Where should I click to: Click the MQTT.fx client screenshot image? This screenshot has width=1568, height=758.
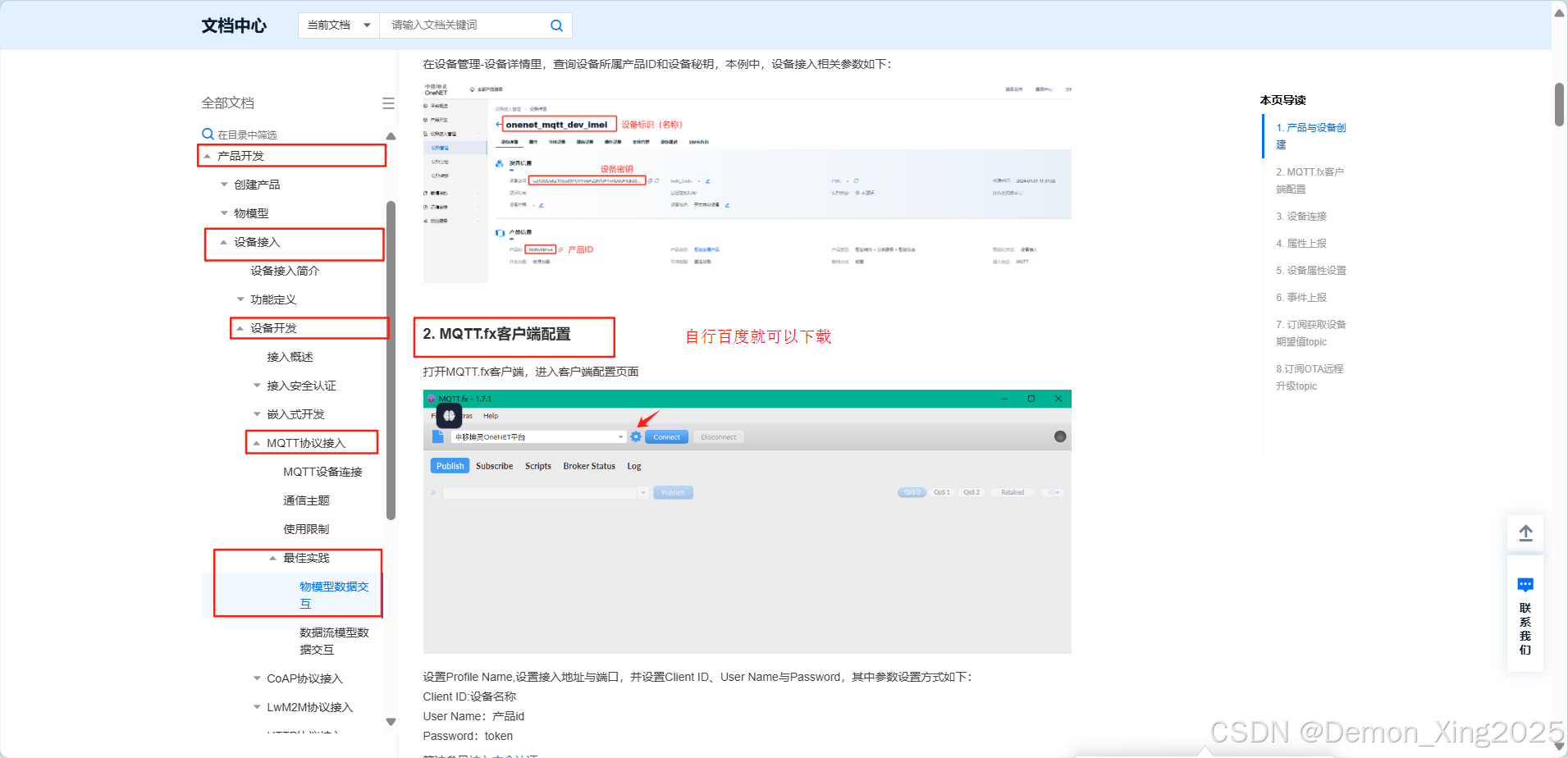coord(747,522)
